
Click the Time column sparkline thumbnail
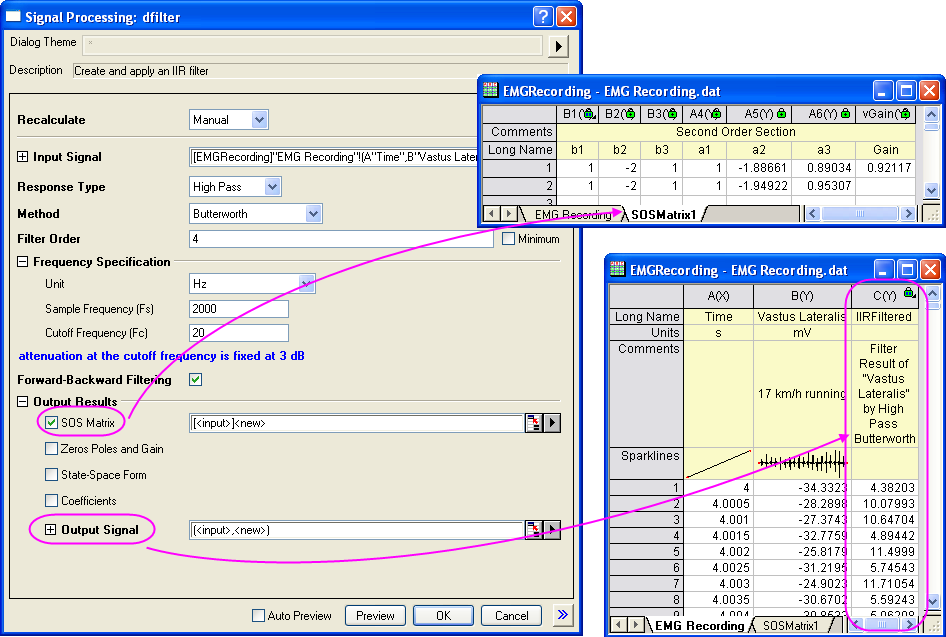tap(718, 462)
